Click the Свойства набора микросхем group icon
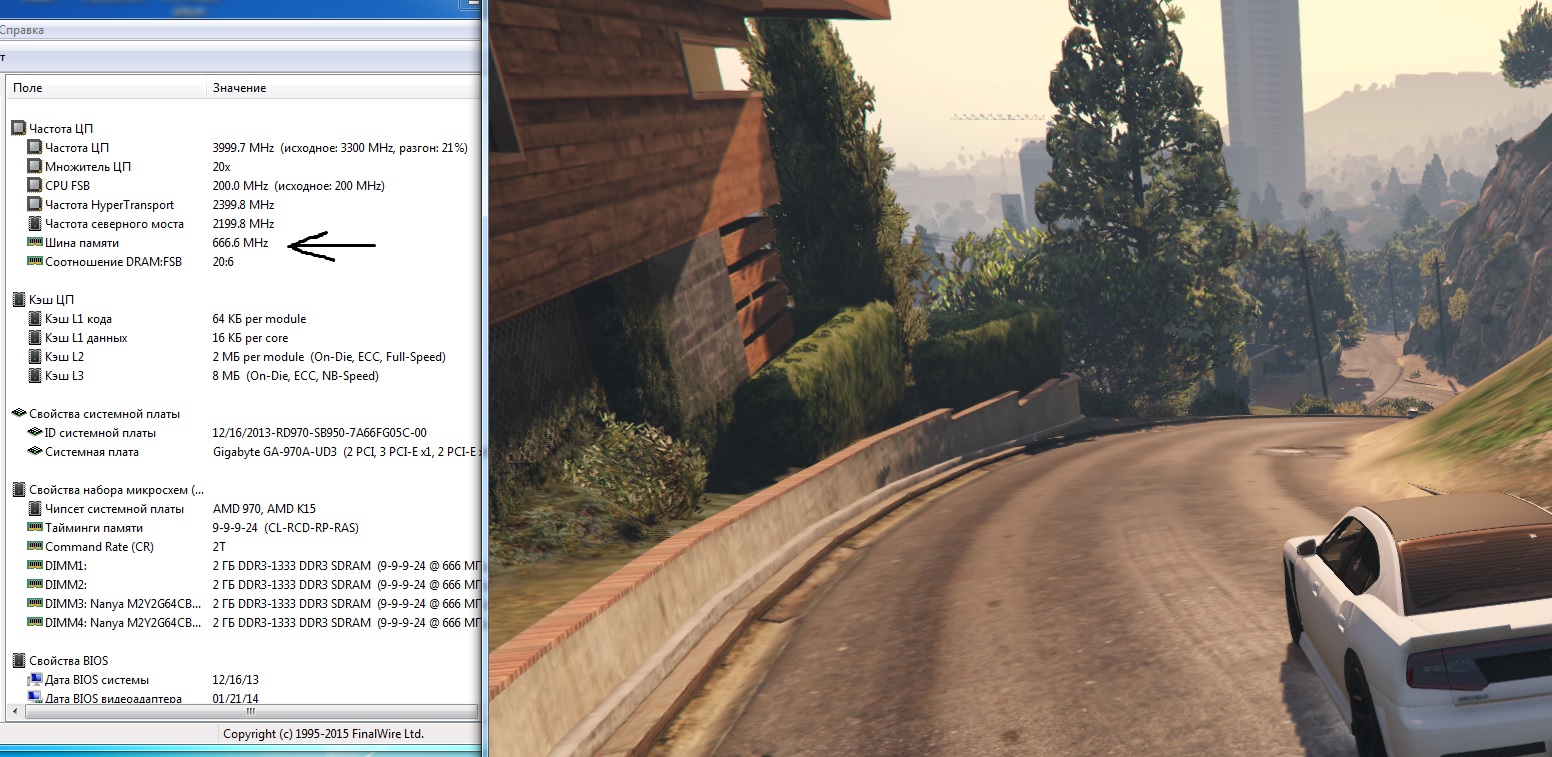The height and width of the screenshot is (757, 1552). (x=18, y=490)
